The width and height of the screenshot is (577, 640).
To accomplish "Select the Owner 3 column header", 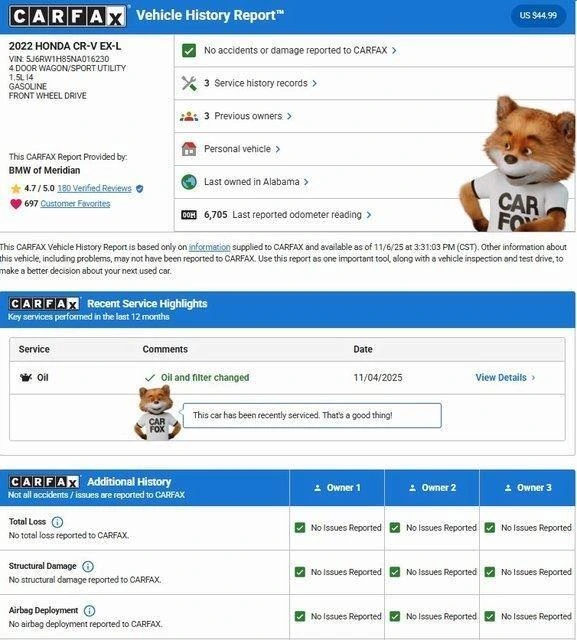I will (528, 488).
